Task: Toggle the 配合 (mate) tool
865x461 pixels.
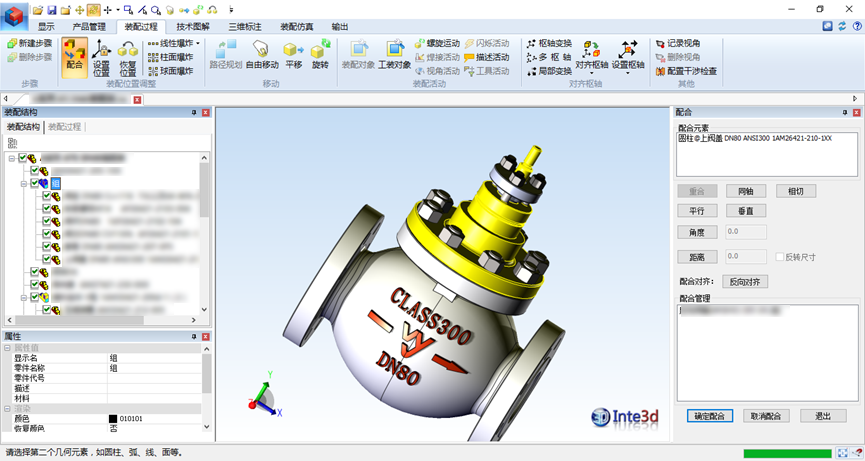Action: click(x=74, y=58)
